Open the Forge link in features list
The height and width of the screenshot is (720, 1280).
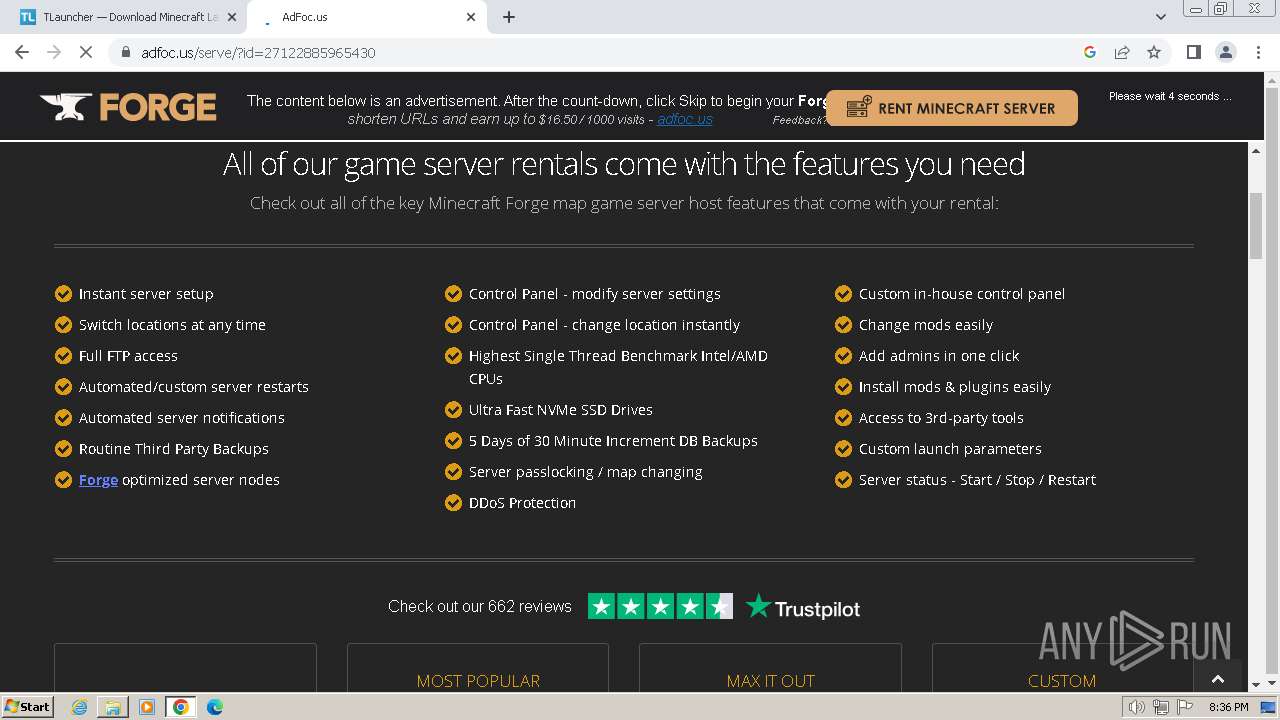point(98,480)
